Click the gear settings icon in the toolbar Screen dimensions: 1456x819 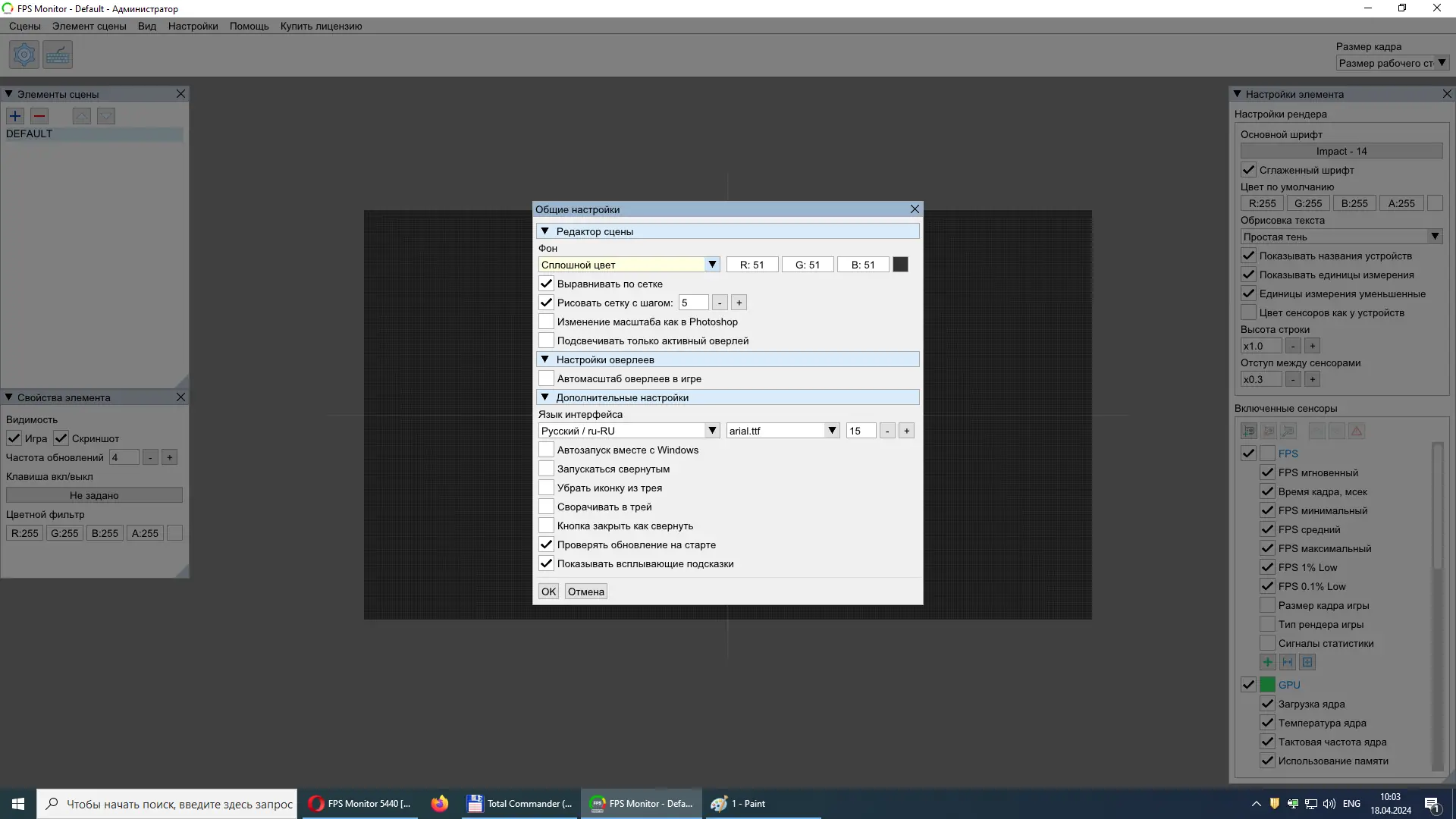coord(24,55)
